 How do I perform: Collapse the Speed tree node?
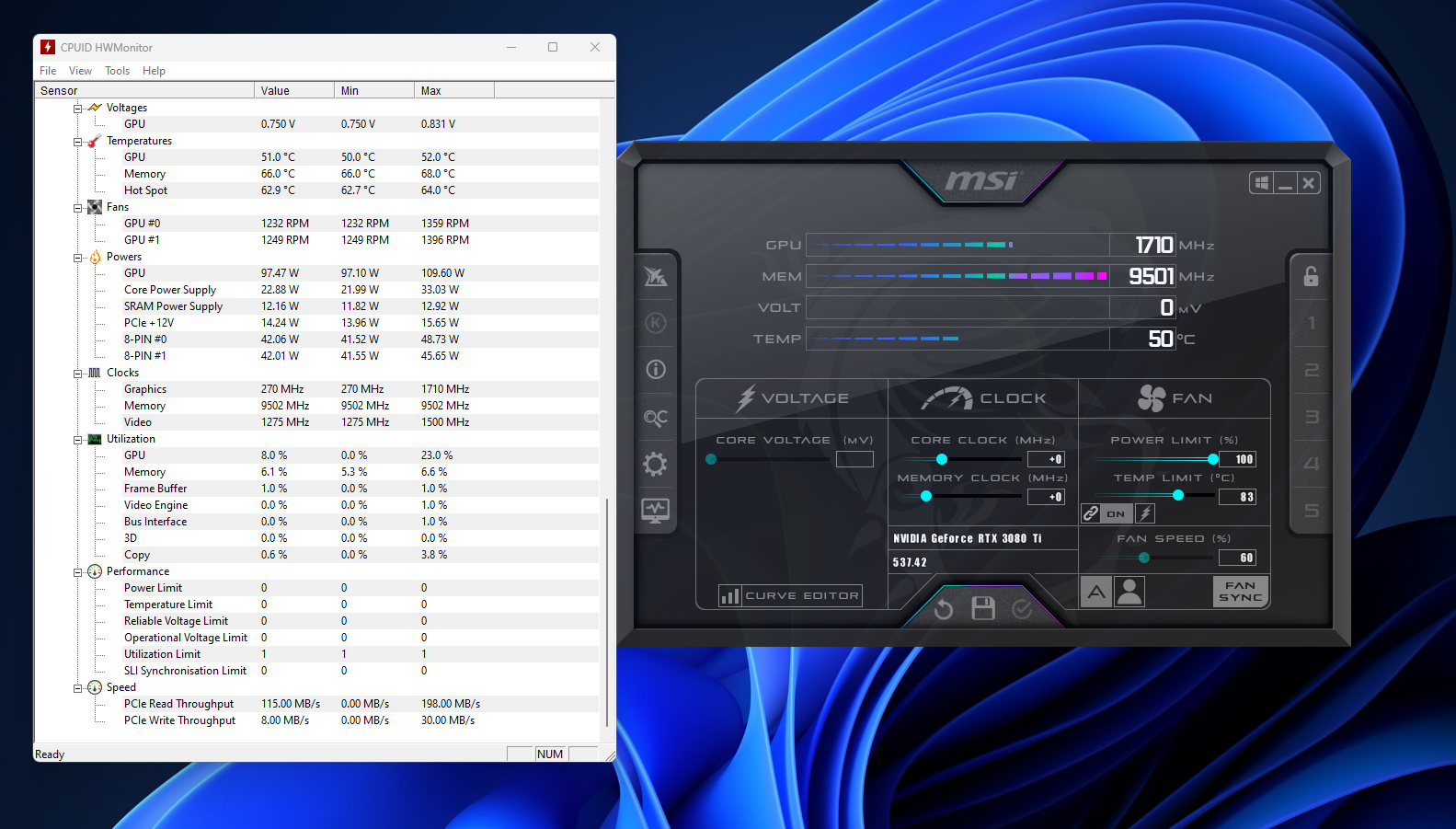pos(78,688)
